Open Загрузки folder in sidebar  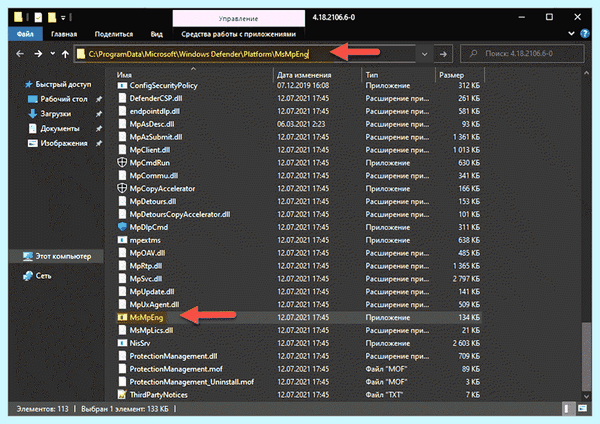click(55, 114)
